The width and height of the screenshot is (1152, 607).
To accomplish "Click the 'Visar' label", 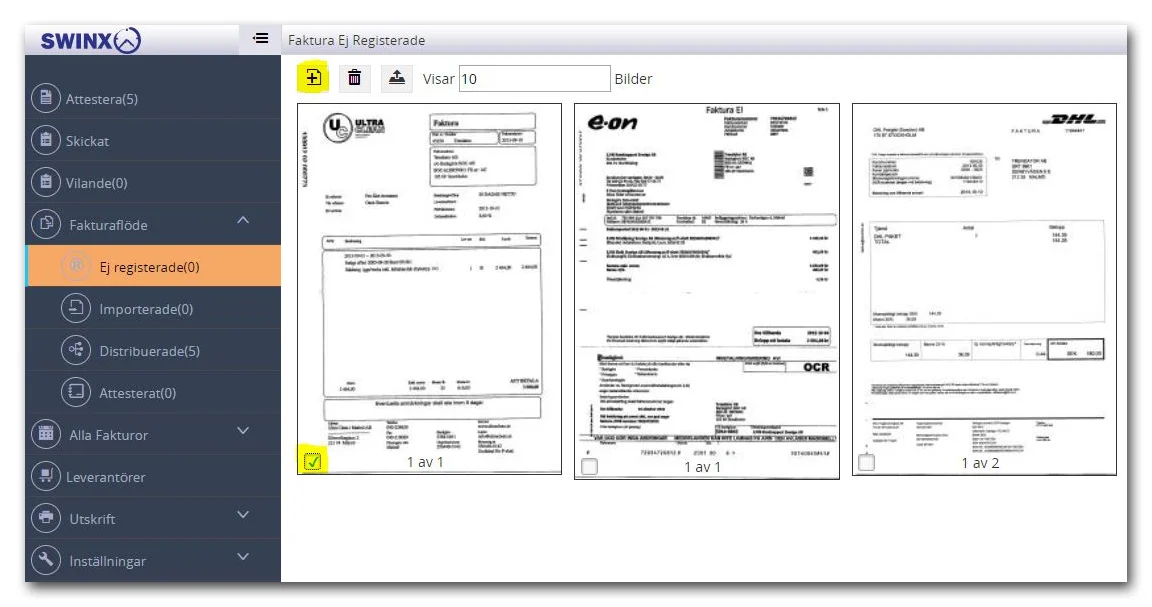I will [x=439, y=79].
